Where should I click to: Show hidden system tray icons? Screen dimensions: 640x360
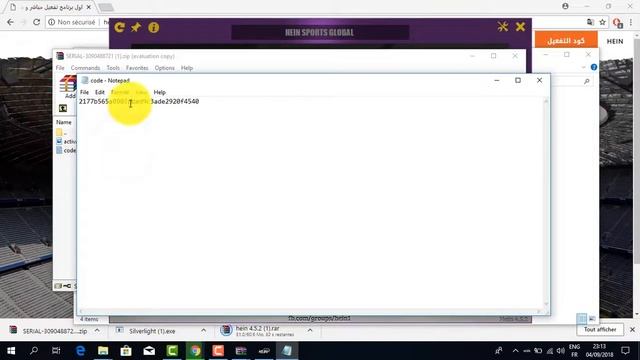(x=515, y=351)
